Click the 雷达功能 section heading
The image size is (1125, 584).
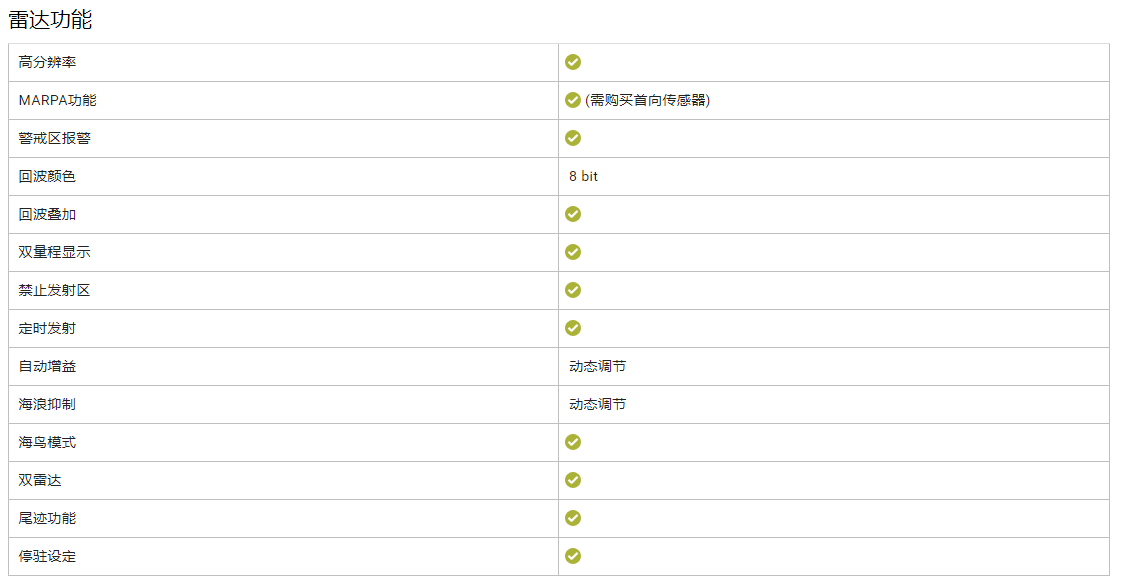coord(50,19)
